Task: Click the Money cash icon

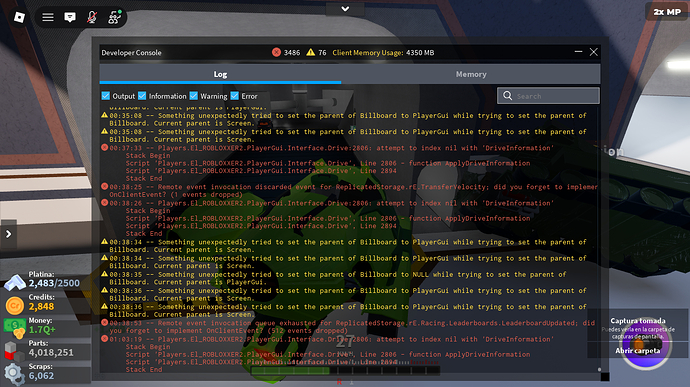Action: (x=15, y=328)
